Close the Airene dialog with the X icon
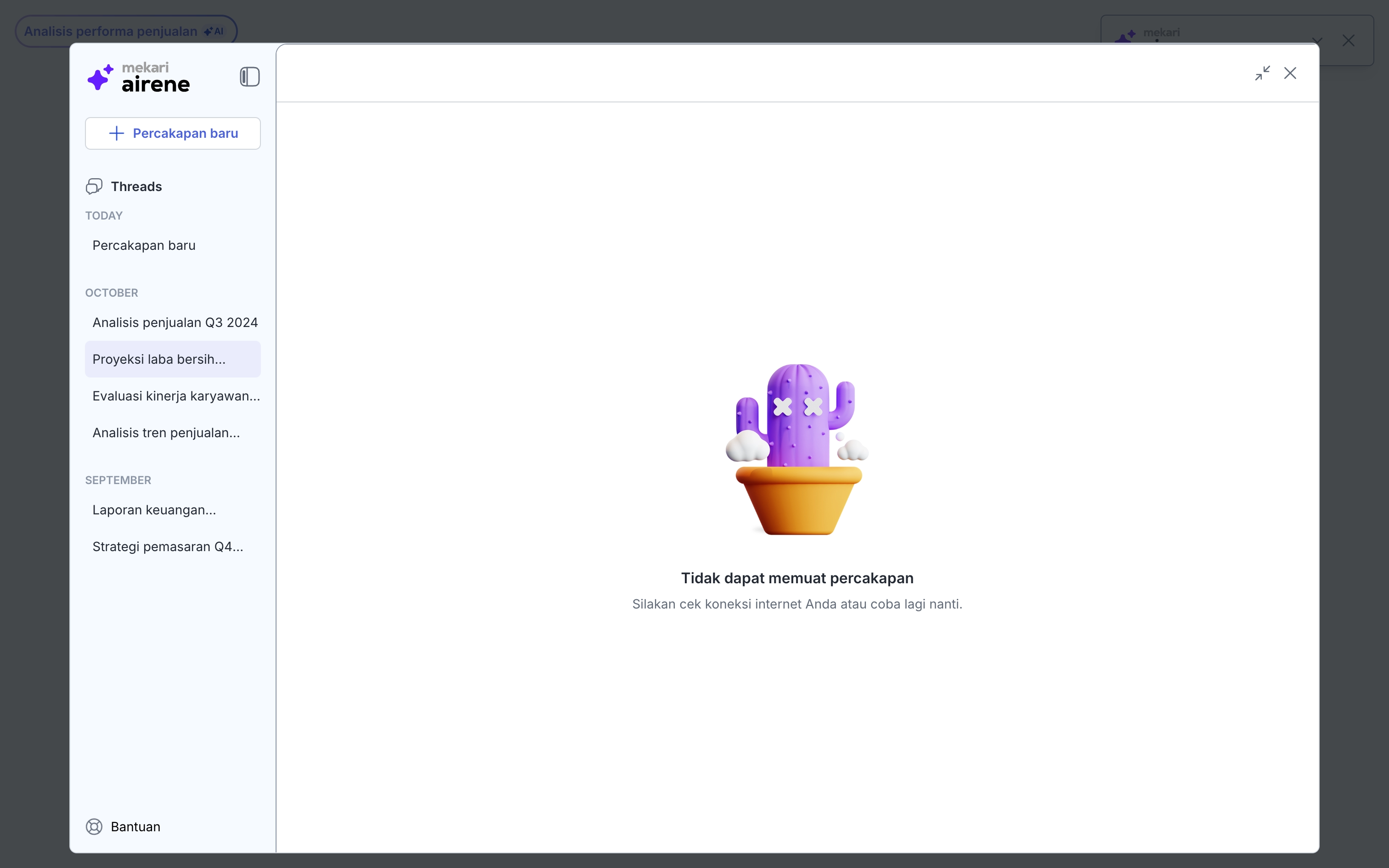Image resolution: width=1389 pixels, height=868 pixels. [1290, 73]
